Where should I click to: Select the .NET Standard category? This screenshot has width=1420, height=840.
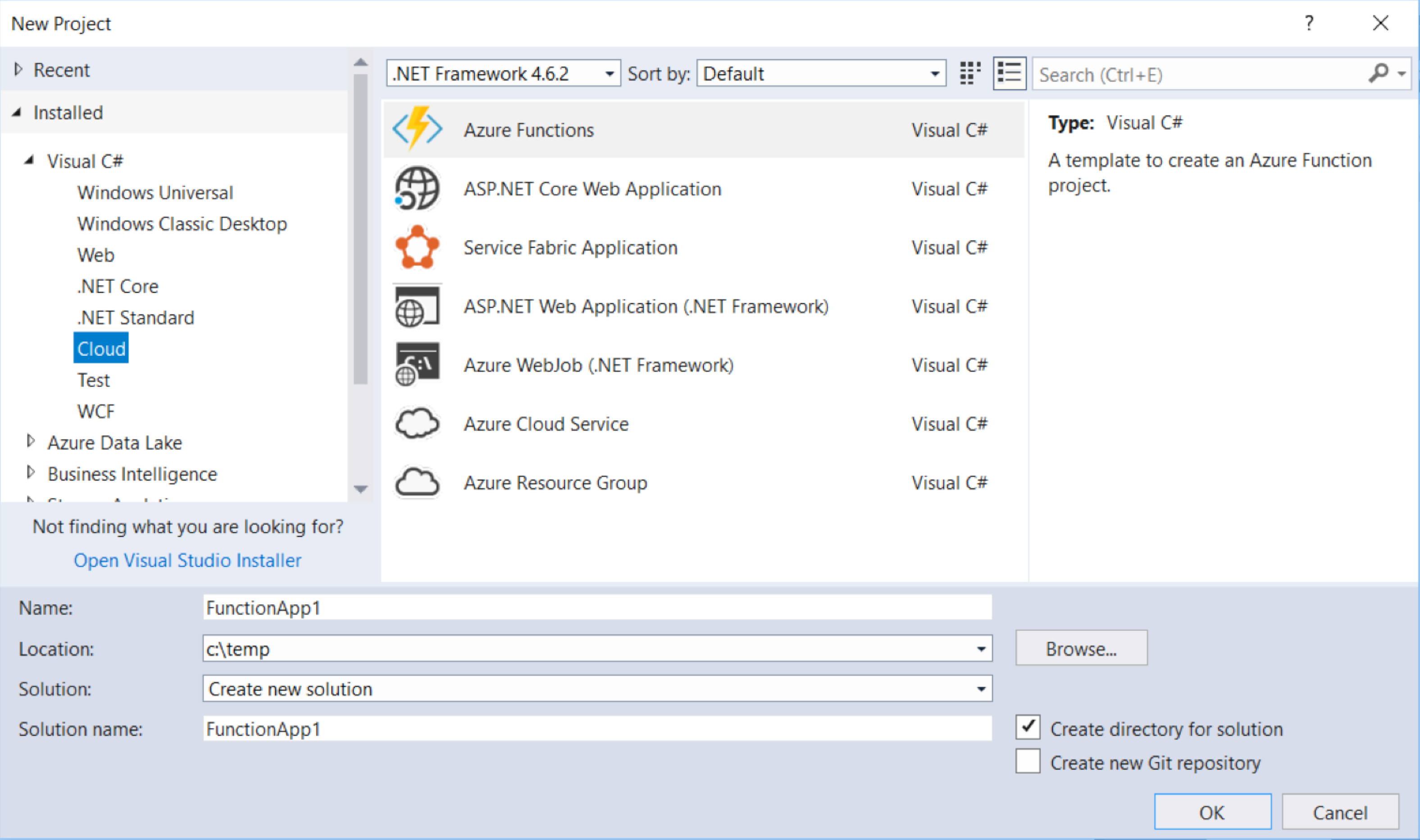point(136,317)
